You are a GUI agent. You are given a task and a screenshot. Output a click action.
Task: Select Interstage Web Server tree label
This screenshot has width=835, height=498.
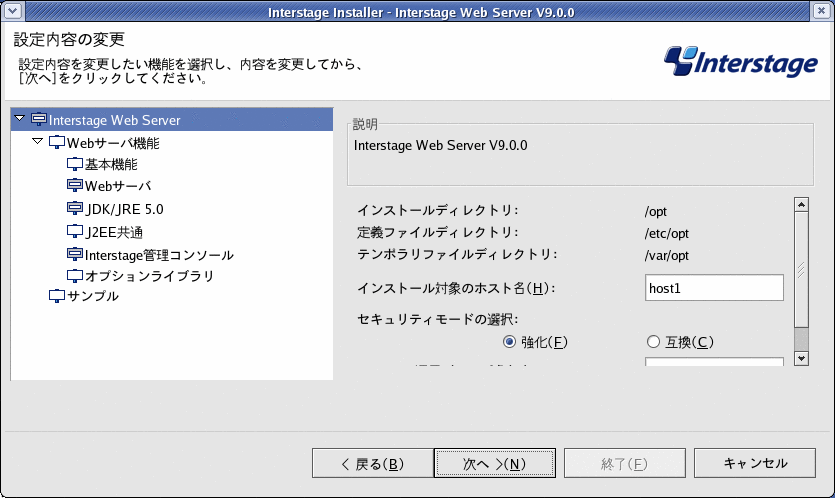(x=114, y=120)
